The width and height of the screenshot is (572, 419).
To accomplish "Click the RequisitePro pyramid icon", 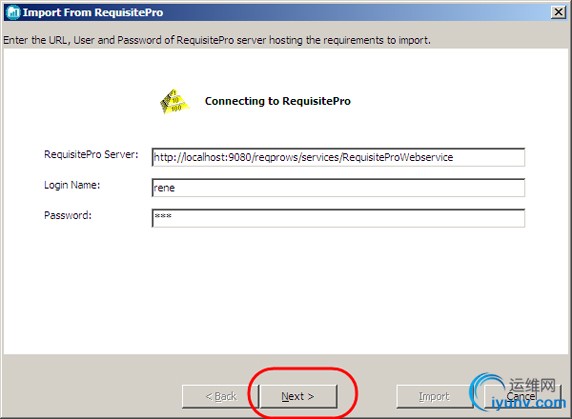I will click(174, 101).
